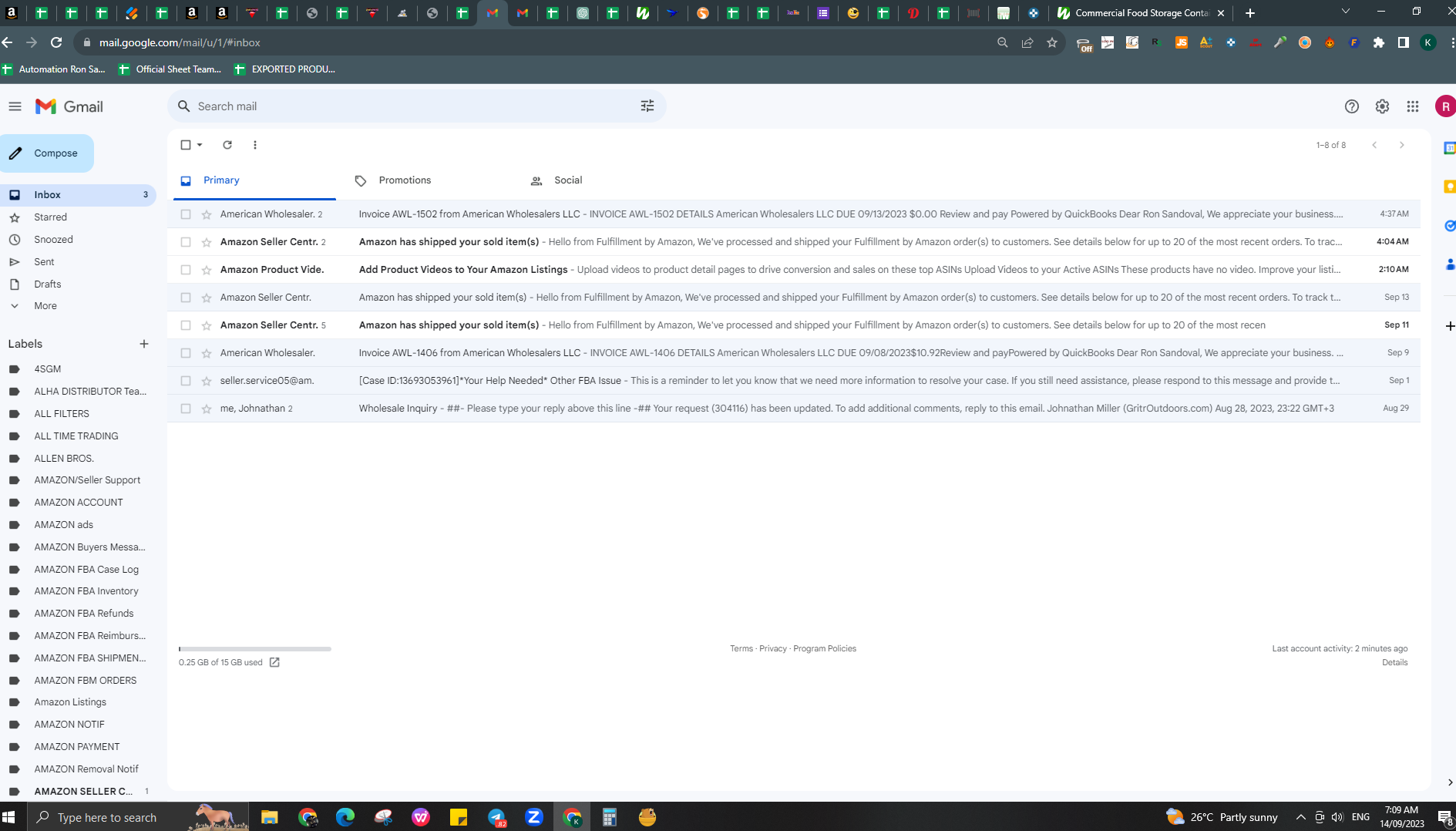1456x831 pixels.
Task: Open a new browser tab
Action: click(1250, 13)
